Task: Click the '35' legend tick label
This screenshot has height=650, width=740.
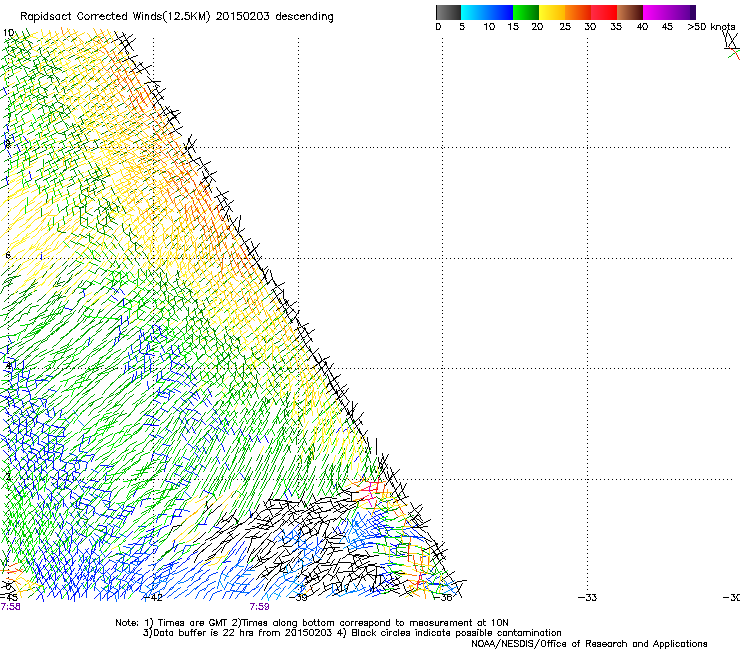Action: click(616, 27)
